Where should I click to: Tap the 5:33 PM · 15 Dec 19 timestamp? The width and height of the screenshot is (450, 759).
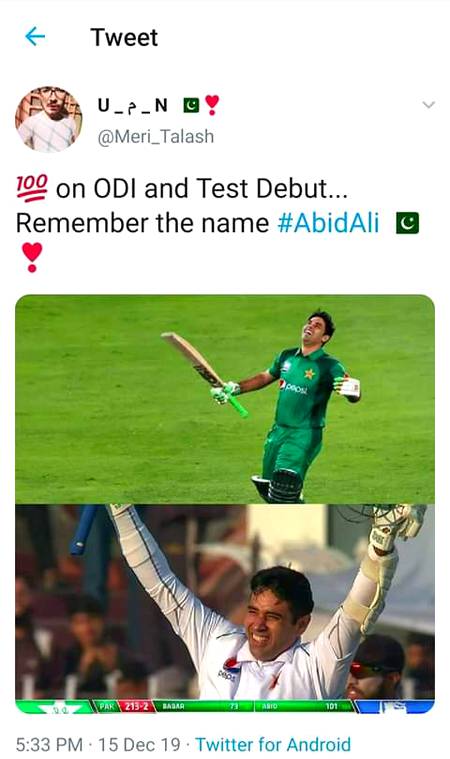click(x=98, y=744)
